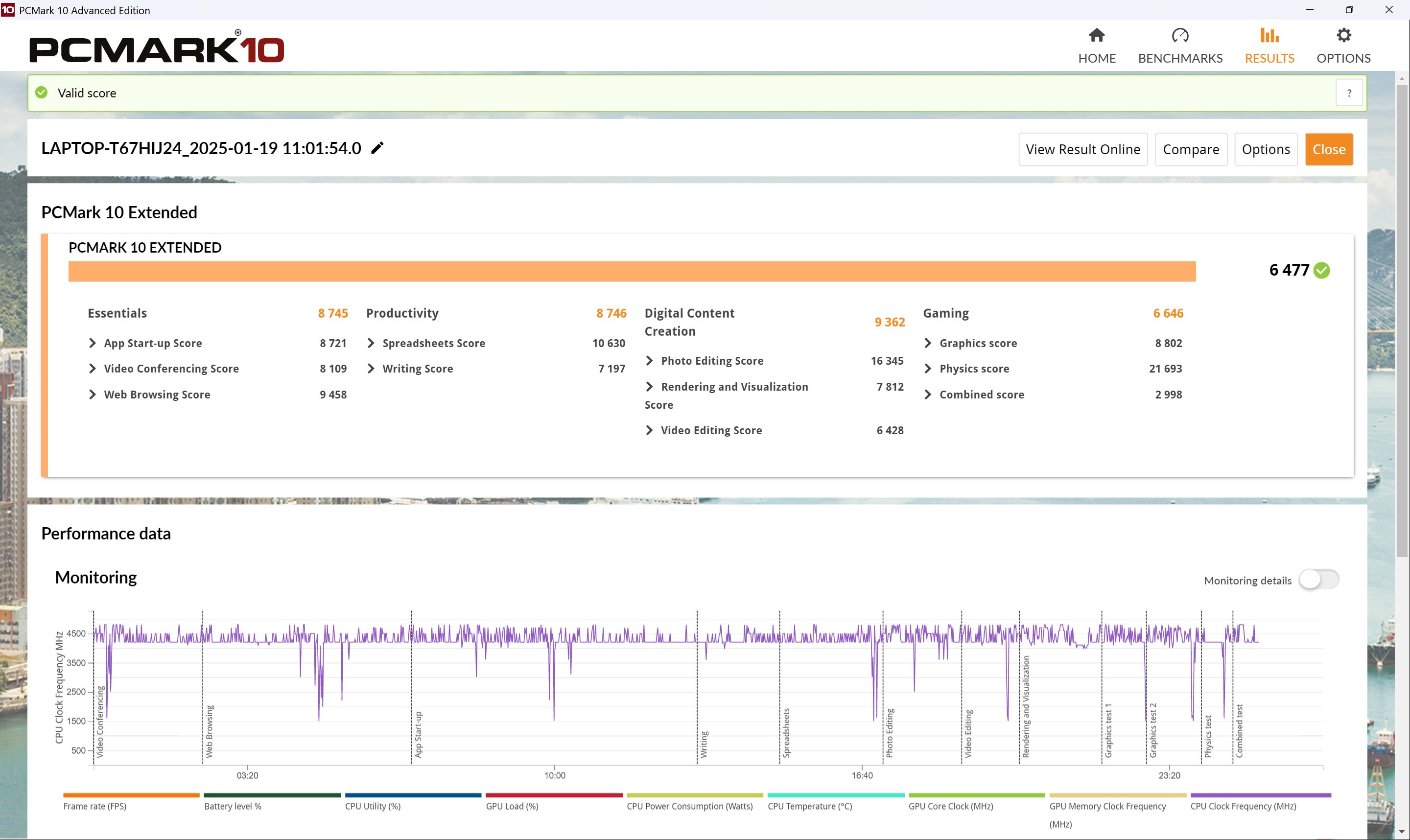Click pencil icon to rename result
This screenshot has height=840, width=1410.
(x=377, y=148)
